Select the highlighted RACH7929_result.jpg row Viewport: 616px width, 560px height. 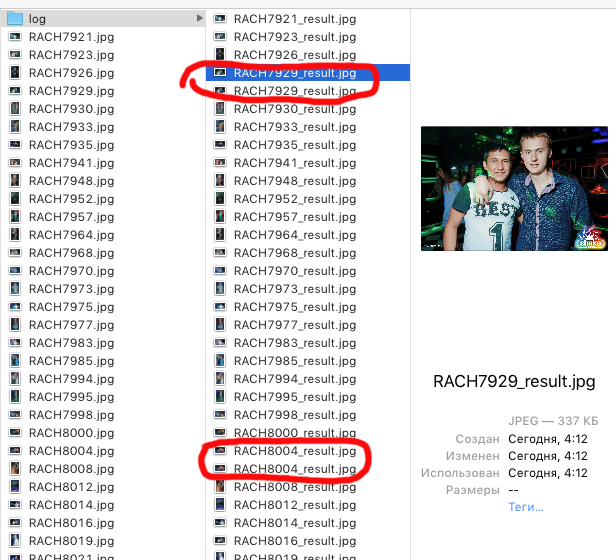point(308,73)
